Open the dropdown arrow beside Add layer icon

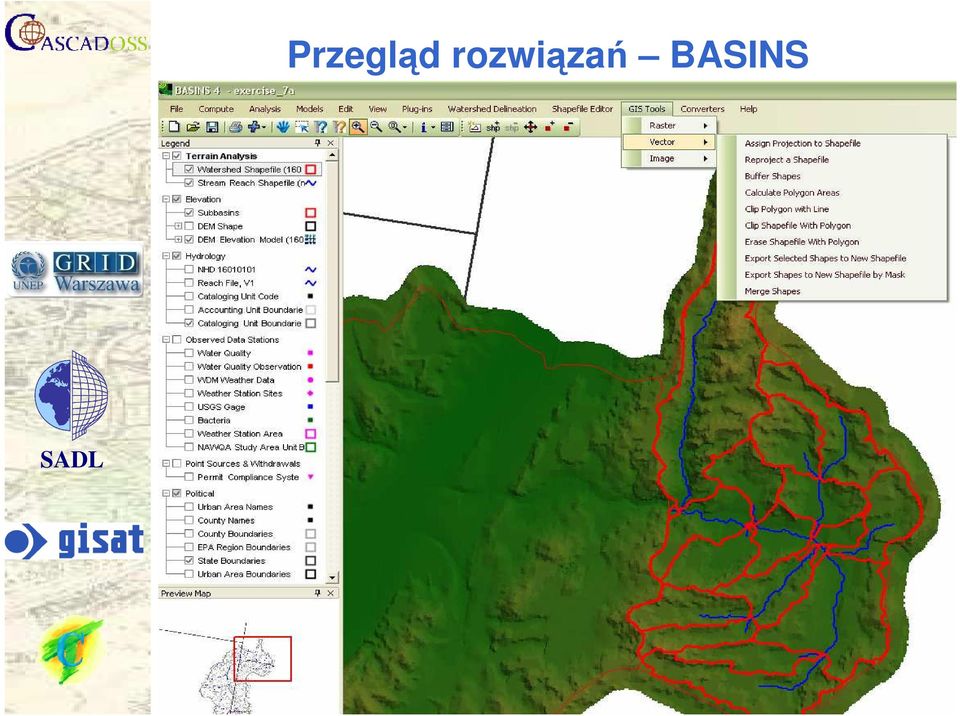click(x=264, y=127)
